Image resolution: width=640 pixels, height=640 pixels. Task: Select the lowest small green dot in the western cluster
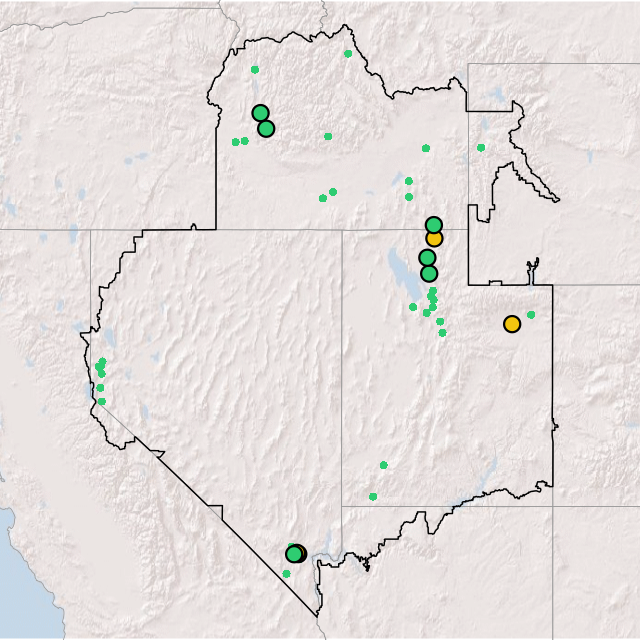(x=101, y=401)
